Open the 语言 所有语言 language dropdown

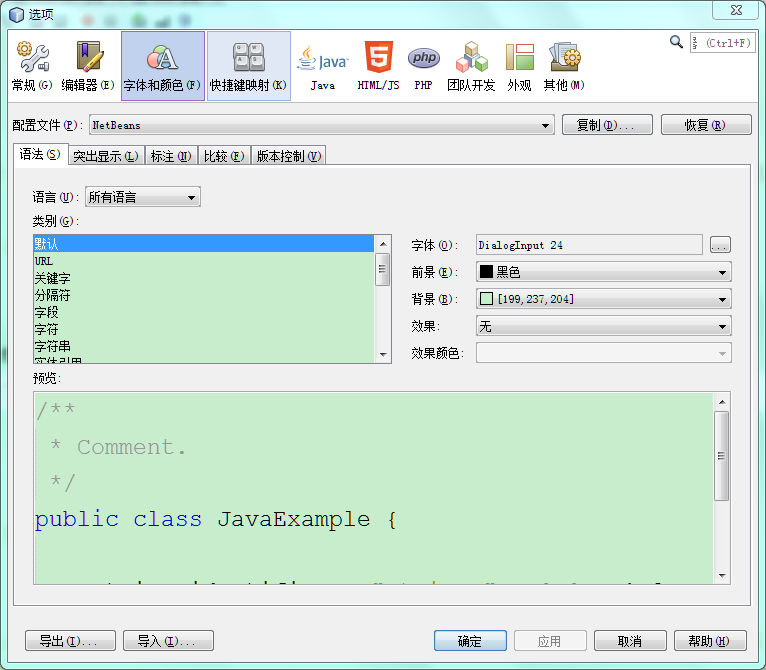point(143,197)
